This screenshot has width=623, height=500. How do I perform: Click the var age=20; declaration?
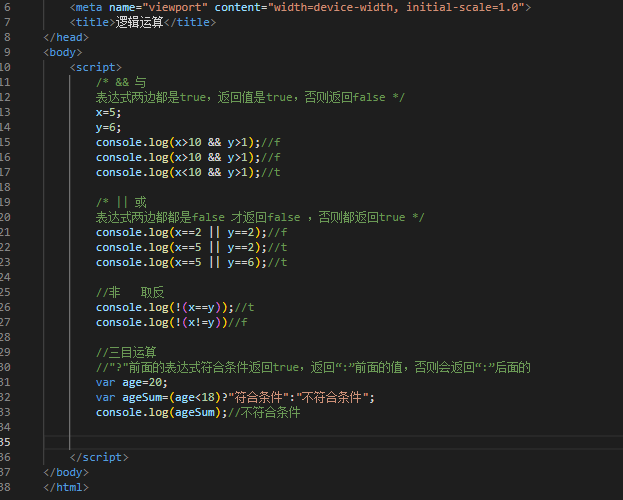point(132,382)
